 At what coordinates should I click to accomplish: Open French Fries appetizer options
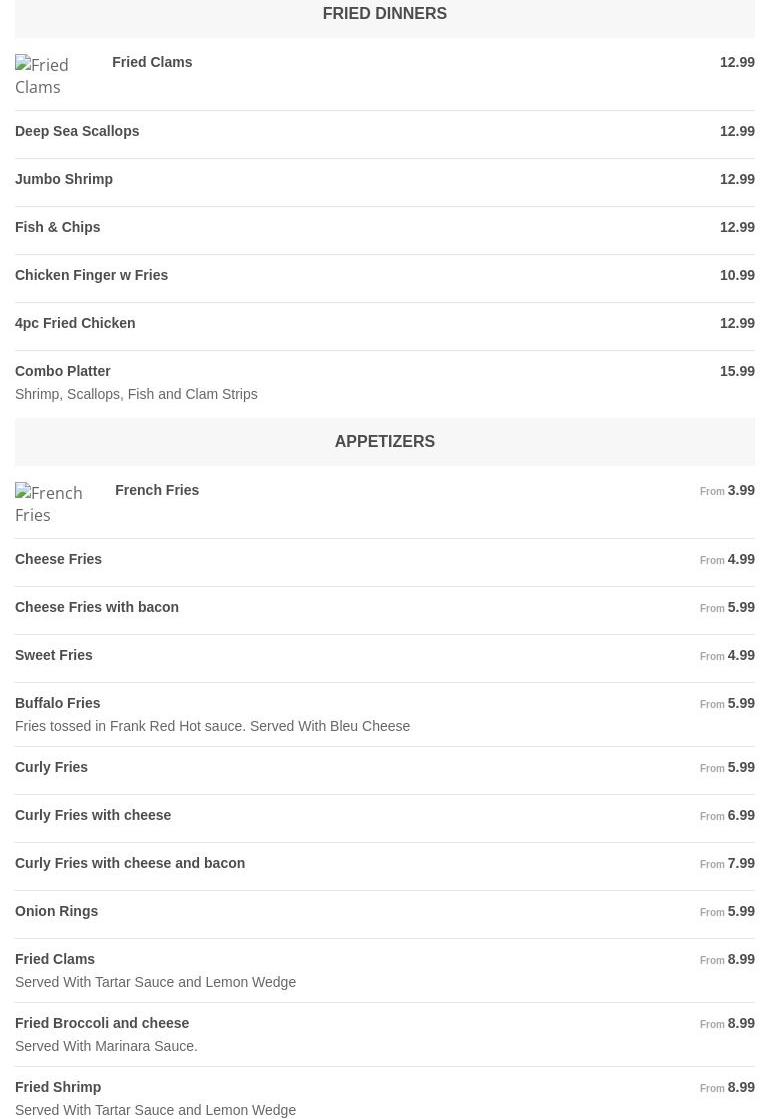157,490
